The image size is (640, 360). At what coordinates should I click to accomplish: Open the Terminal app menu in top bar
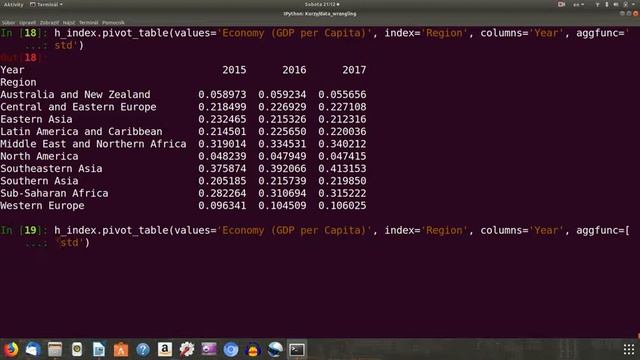pos(46,4)
